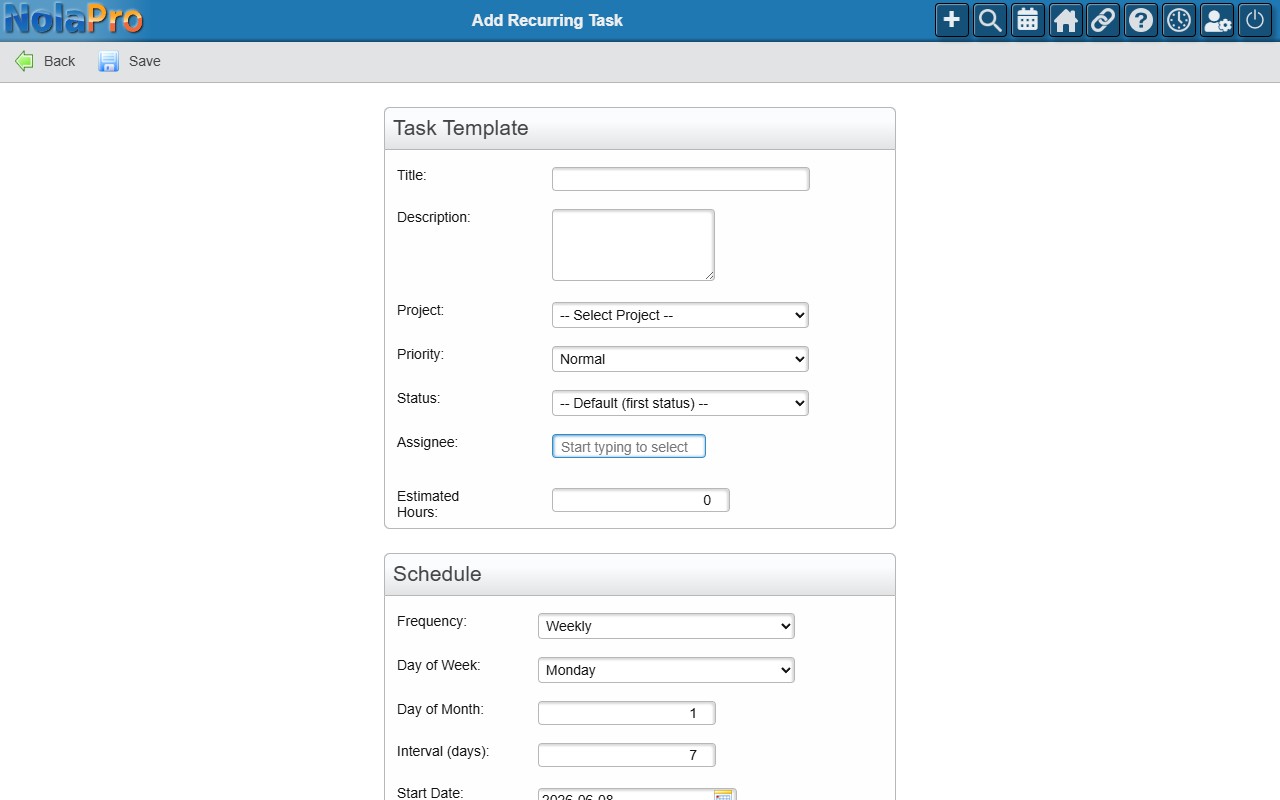Image resolution: width=1280 pixels, height=800 pixels.
Task: Click the Task Template section header
Action: pos(640,129)
